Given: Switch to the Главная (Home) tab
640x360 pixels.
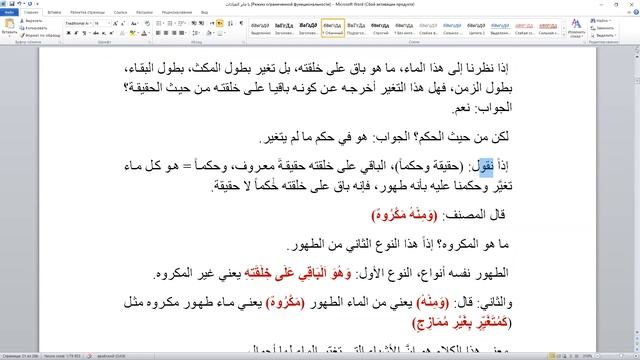Looking at the screenshot, I should (31, 12).
